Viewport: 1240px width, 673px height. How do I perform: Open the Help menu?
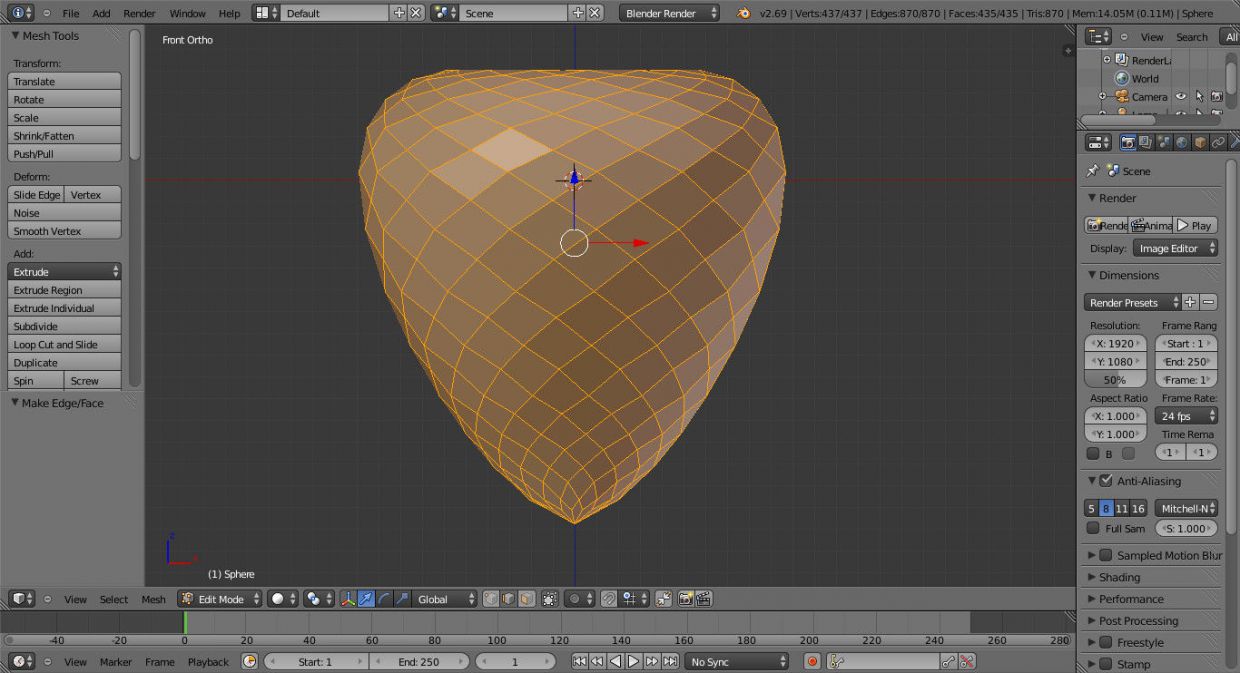[x=229, y=13]
